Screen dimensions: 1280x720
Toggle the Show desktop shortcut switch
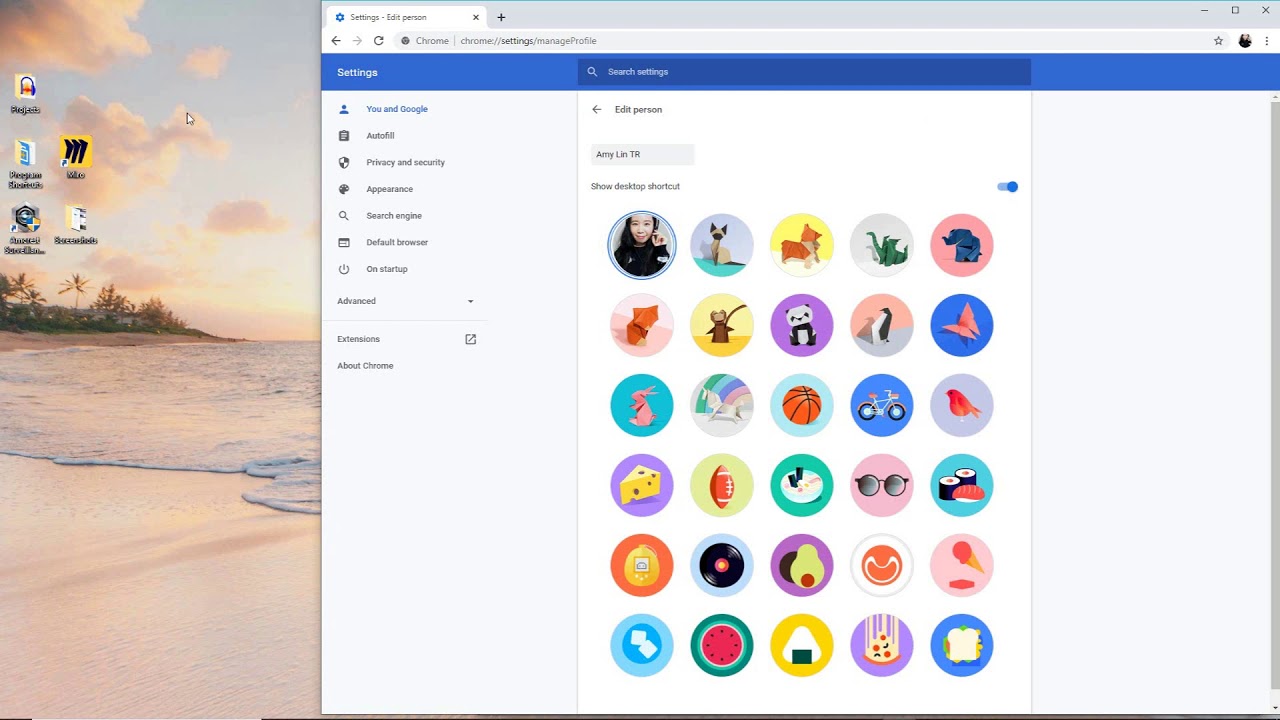[x=1007, y=187]
